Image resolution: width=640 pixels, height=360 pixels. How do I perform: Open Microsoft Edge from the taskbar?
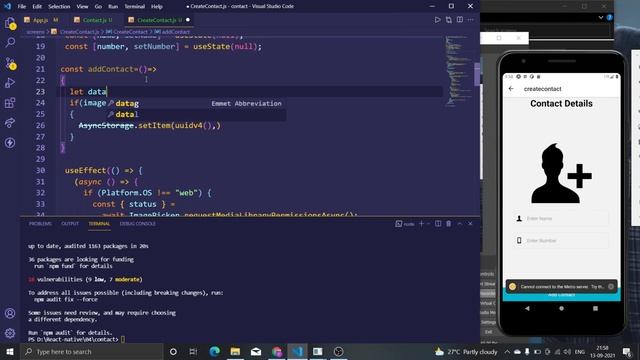pyautogui.click(x=215, y=351)
